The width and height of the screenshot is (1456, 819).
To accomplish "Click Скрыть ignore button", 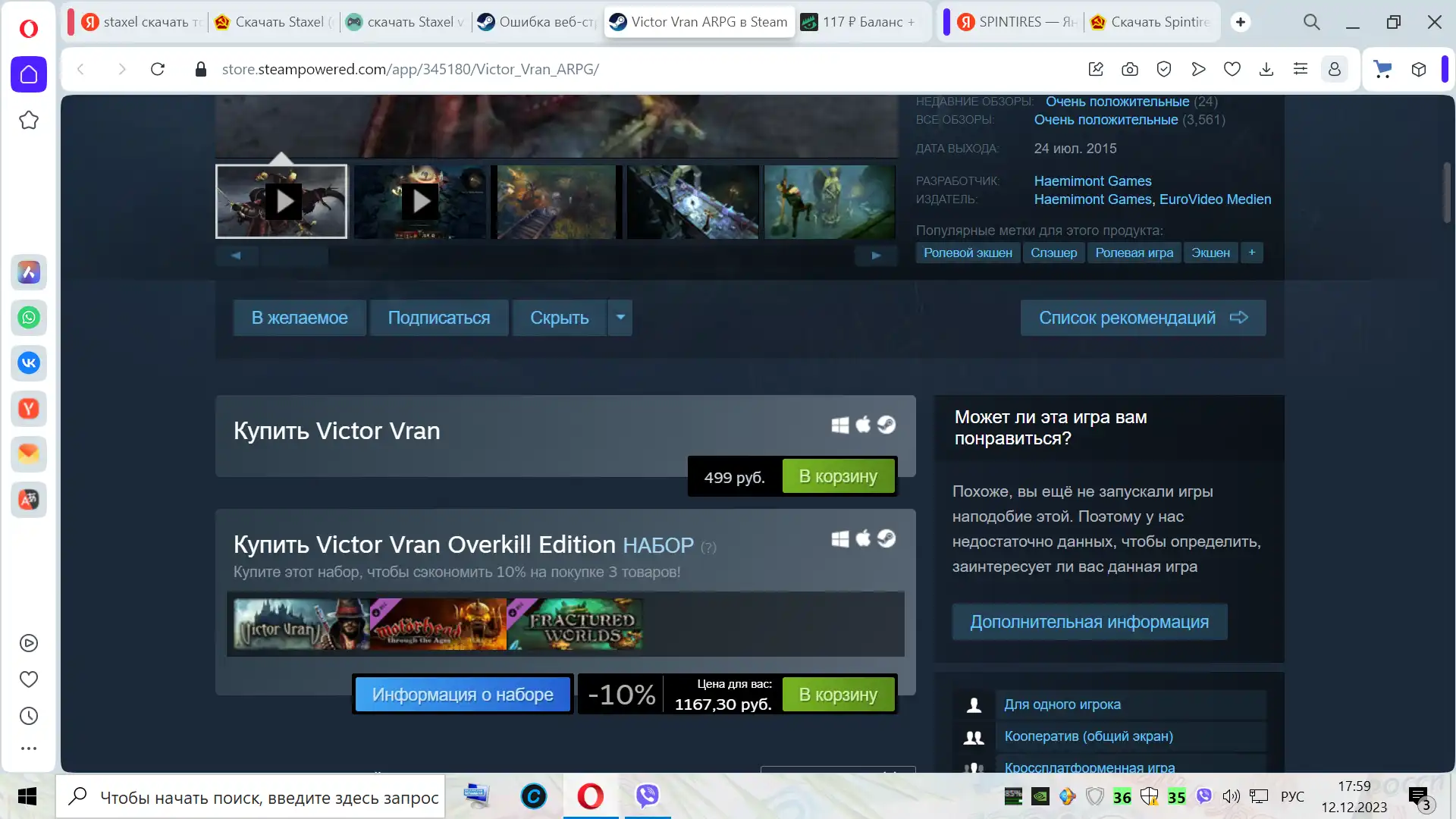I will (560, 318).
